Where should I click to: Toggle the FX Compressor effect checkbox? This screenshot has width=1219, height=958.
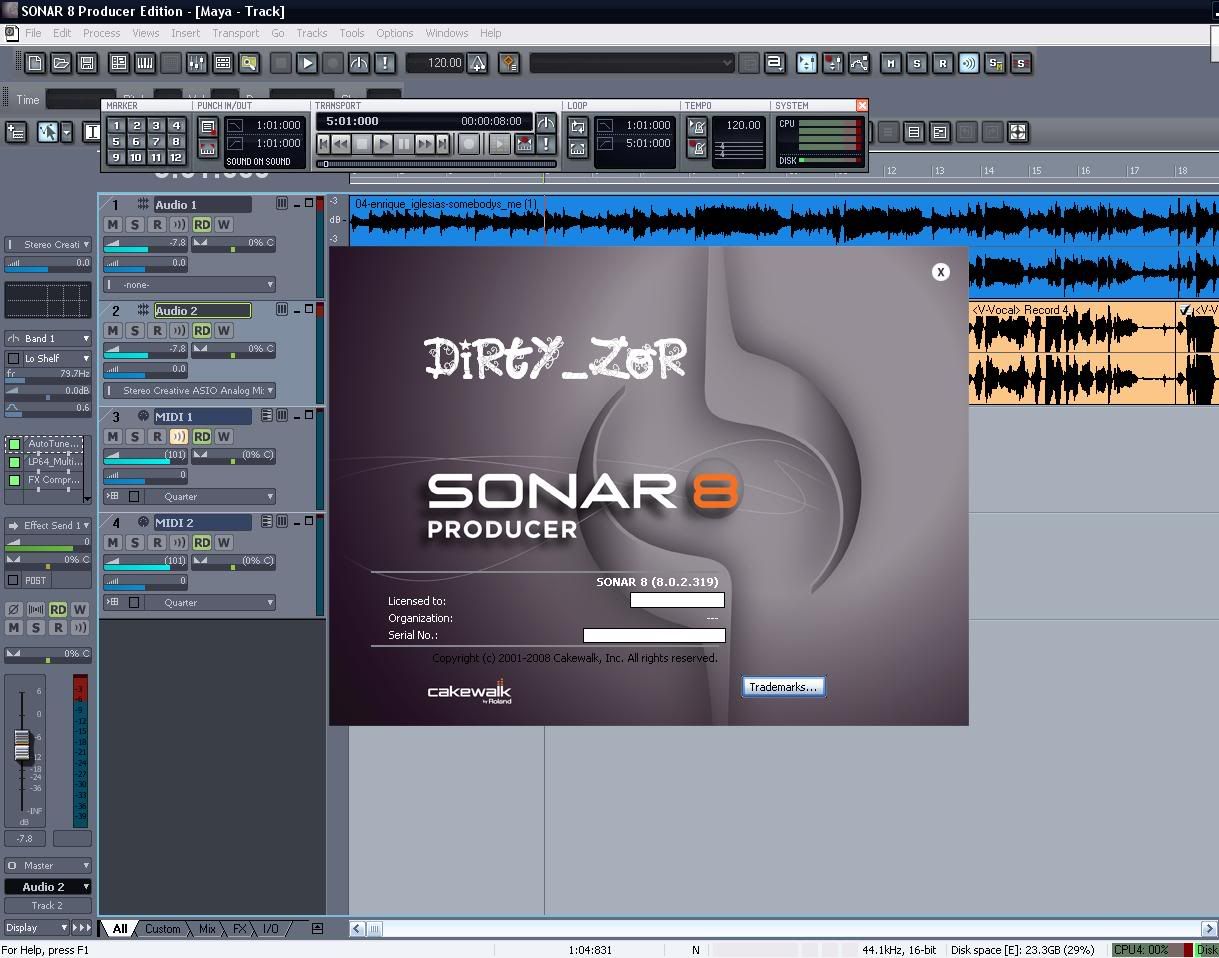[x=15, y=480]
